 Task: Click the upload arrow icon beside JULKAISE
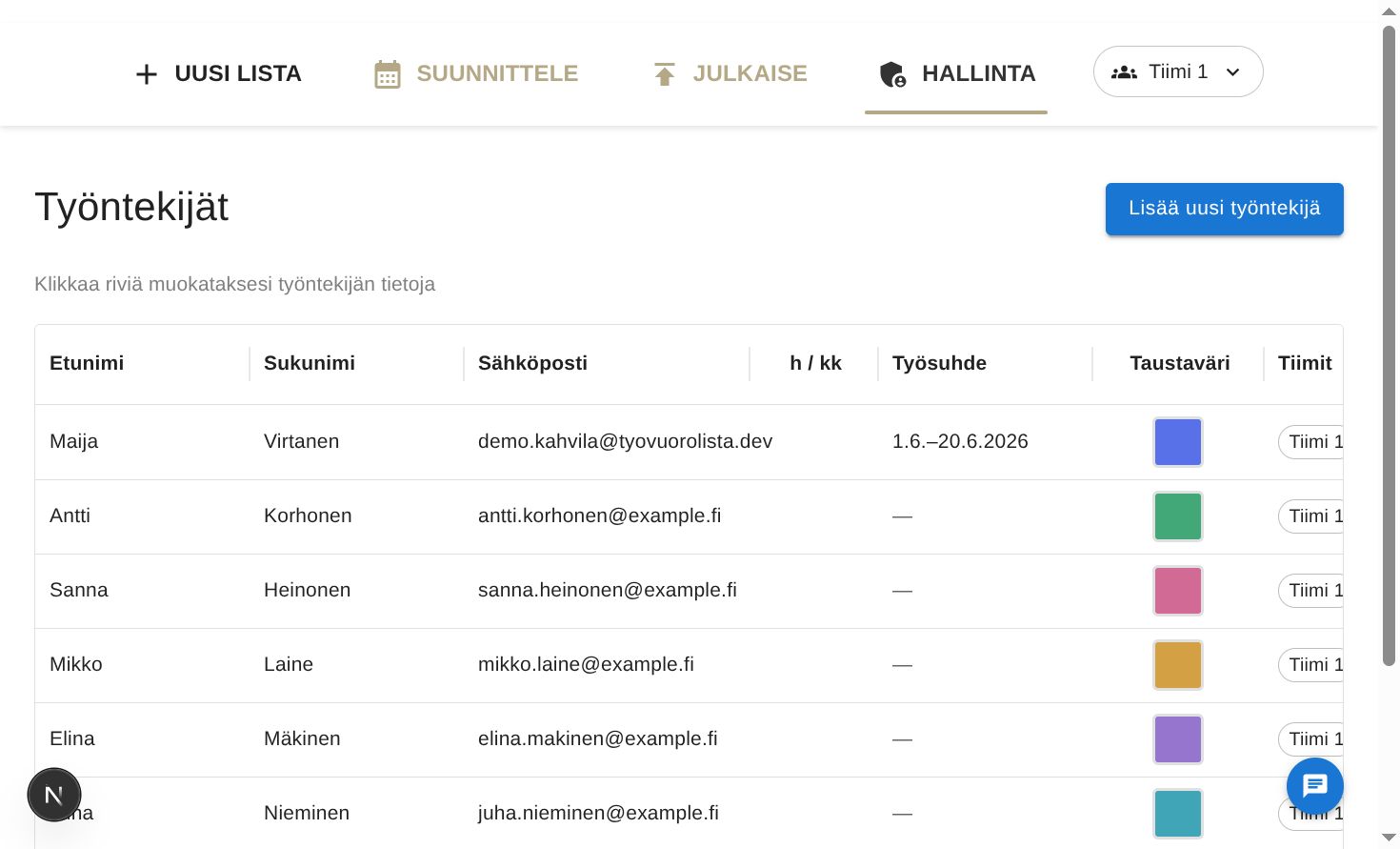(665, 74)
